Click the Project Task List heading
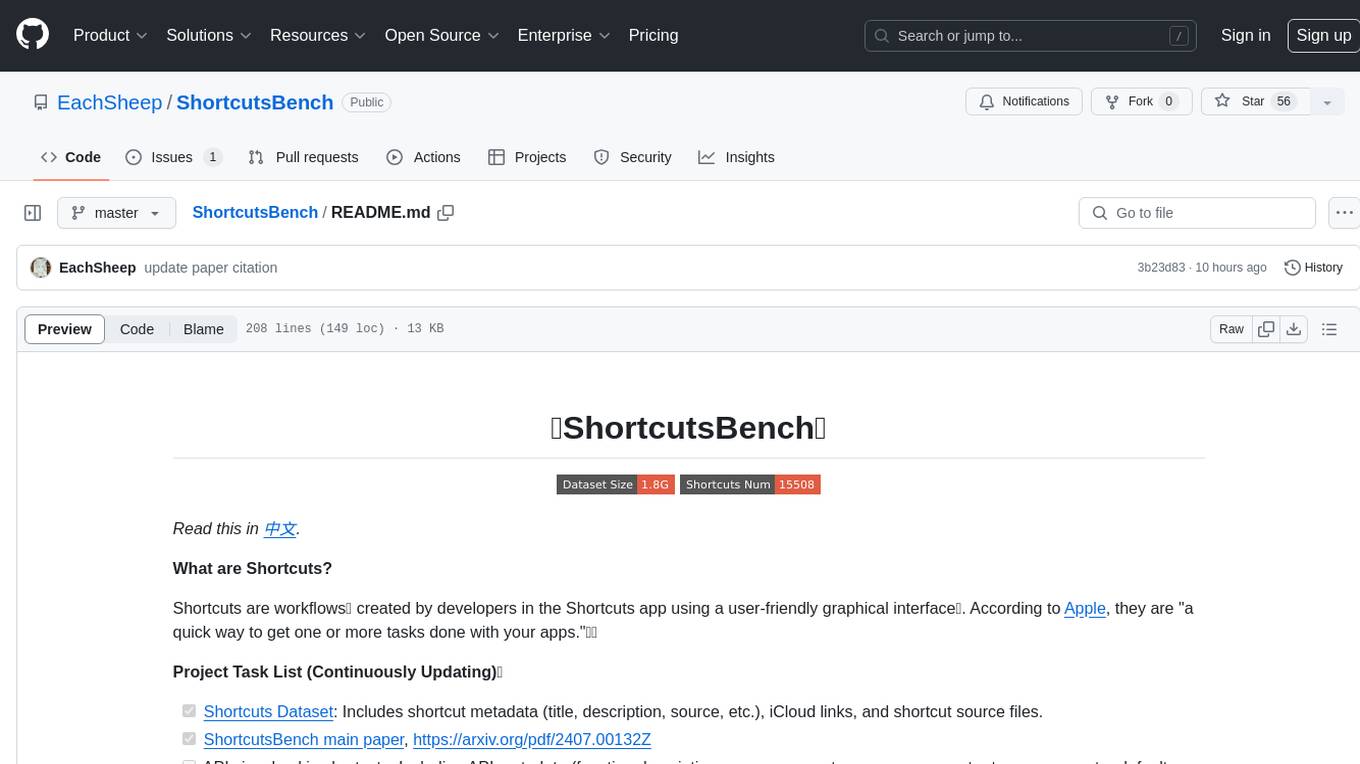This screenshot has width=1360, height=764. click(x=337, y=672)
